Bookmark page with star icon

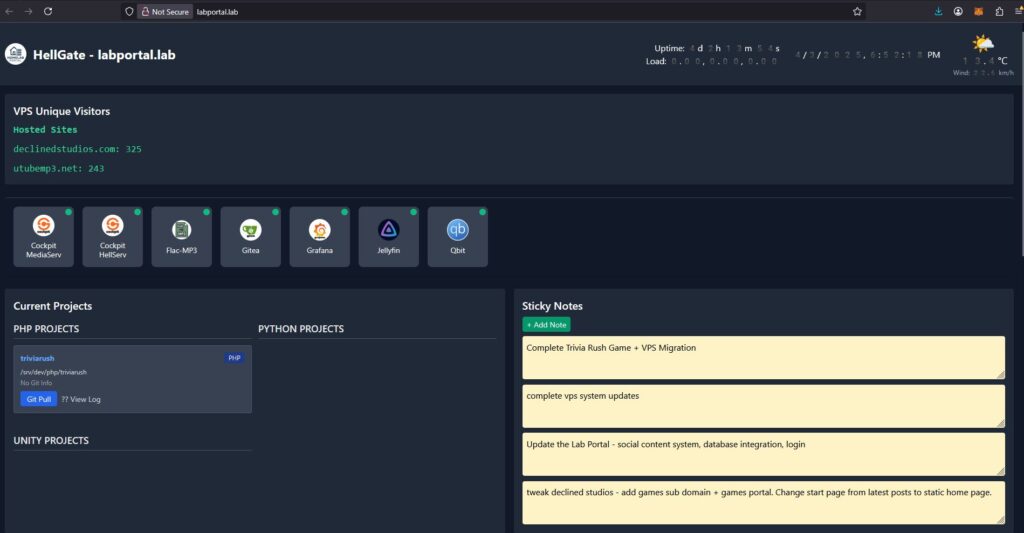click(x=857, y=11)
